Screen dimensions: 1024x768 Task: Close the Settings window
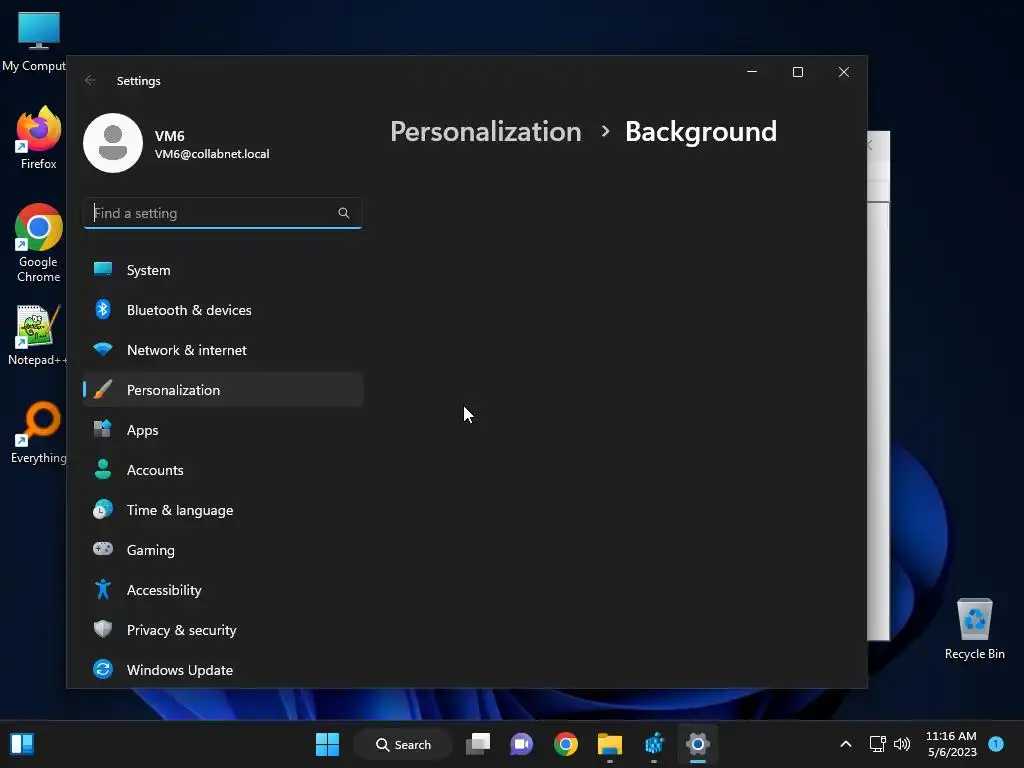pos(844,72)
